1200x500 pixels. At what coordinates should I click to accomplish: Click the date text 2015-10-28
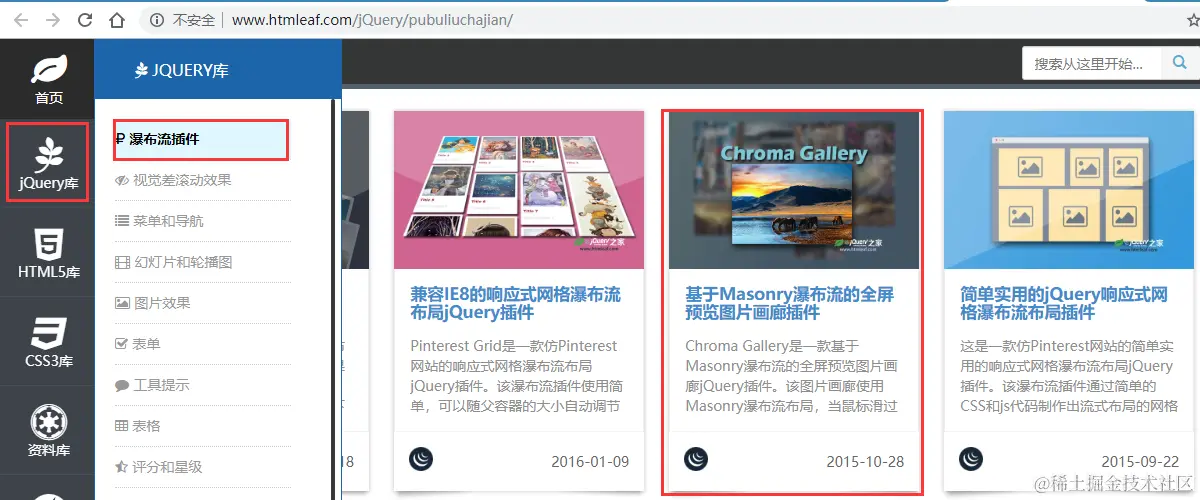coord(865,461)
